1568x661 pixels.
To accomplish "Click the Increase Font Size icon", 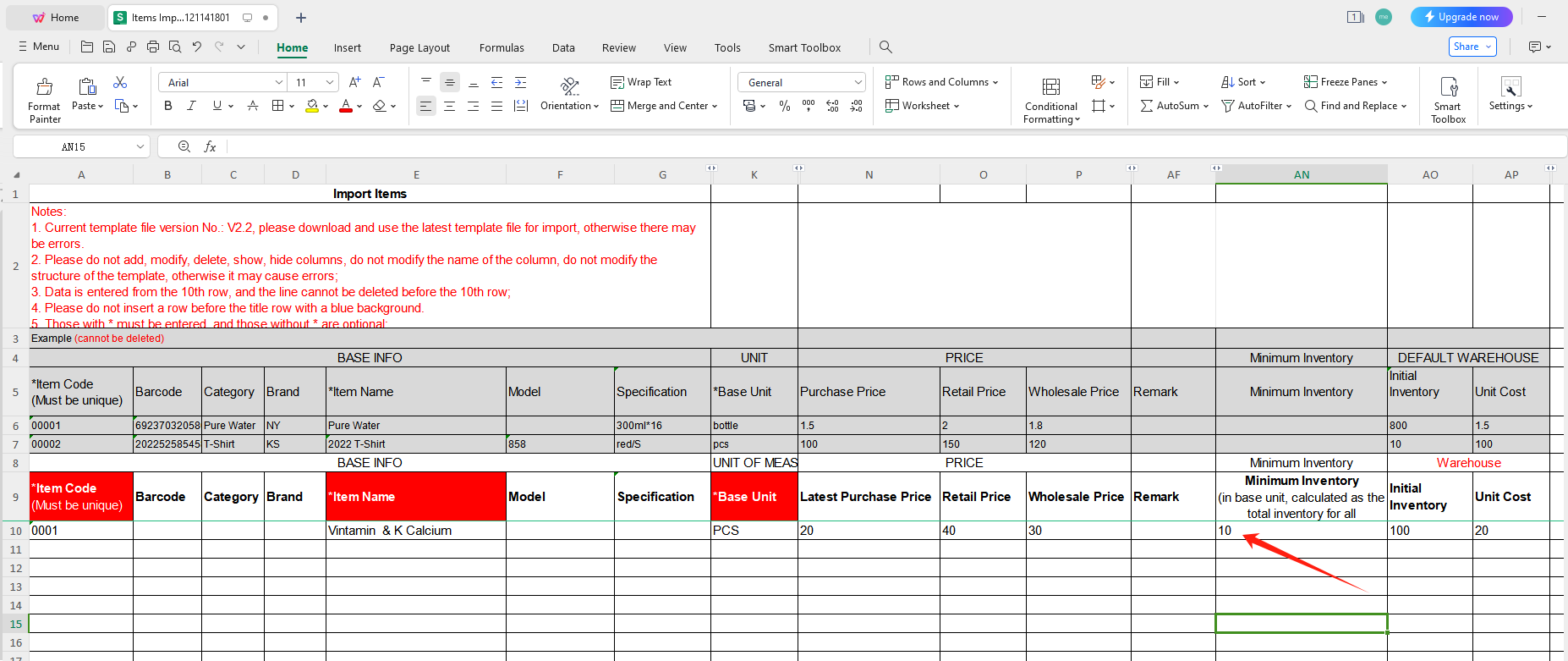I will [354, 82].
